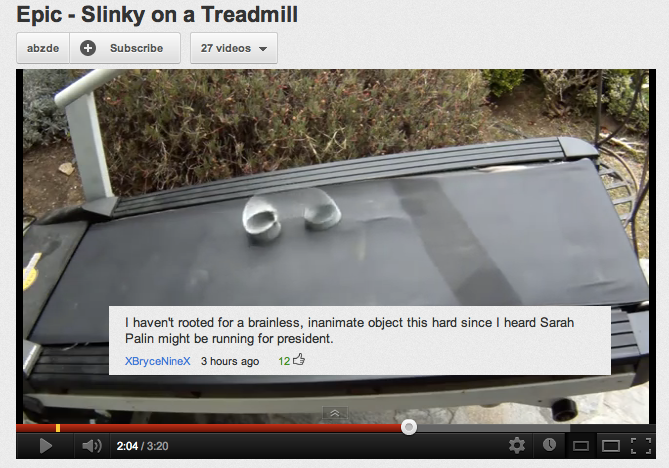This screenshot has height=468, width=669.
Task: Click the thumbs up icon on comment
Action: (299, 360)
